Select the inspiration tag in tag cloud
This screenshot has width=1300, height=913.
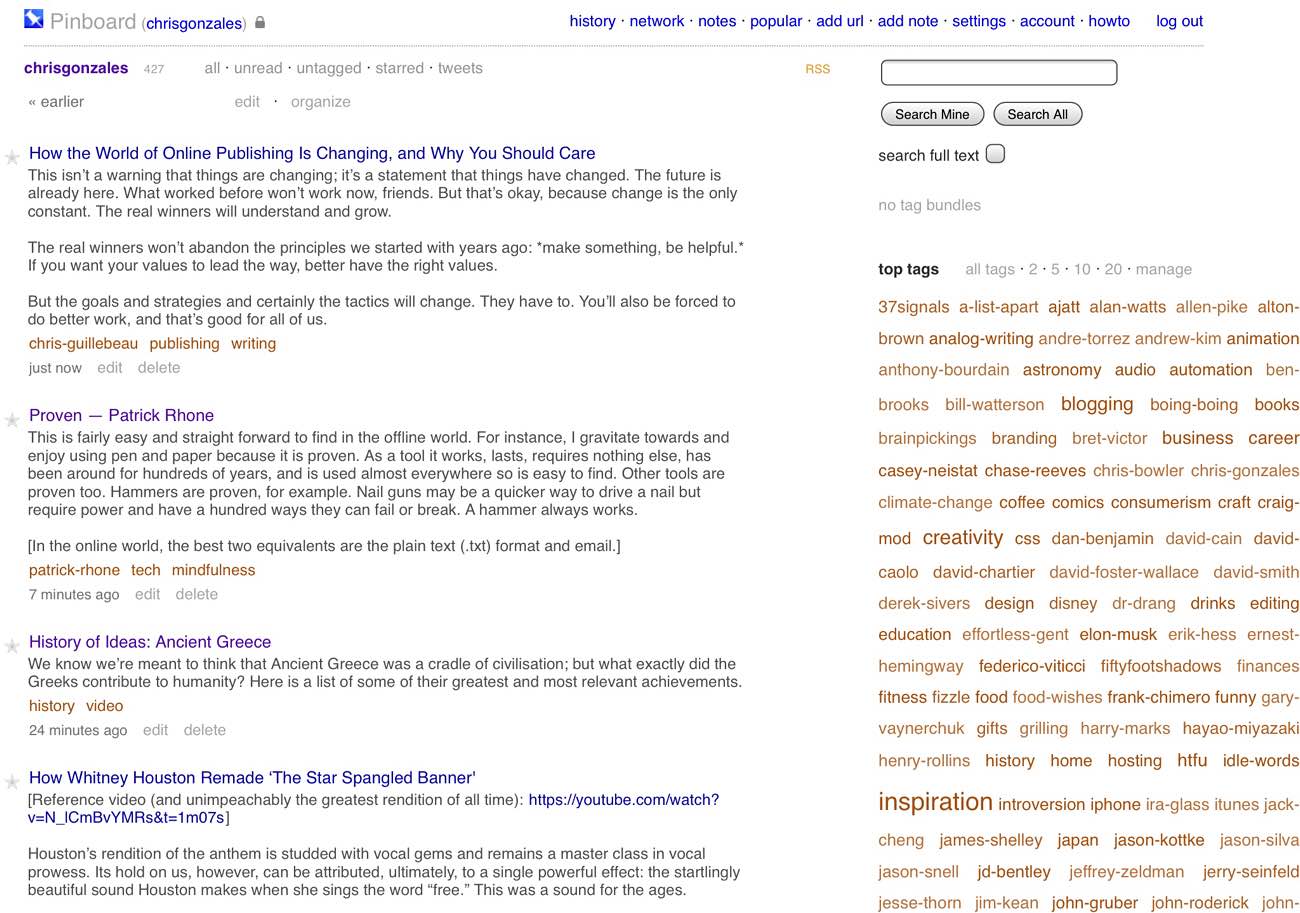pos(935,802)
